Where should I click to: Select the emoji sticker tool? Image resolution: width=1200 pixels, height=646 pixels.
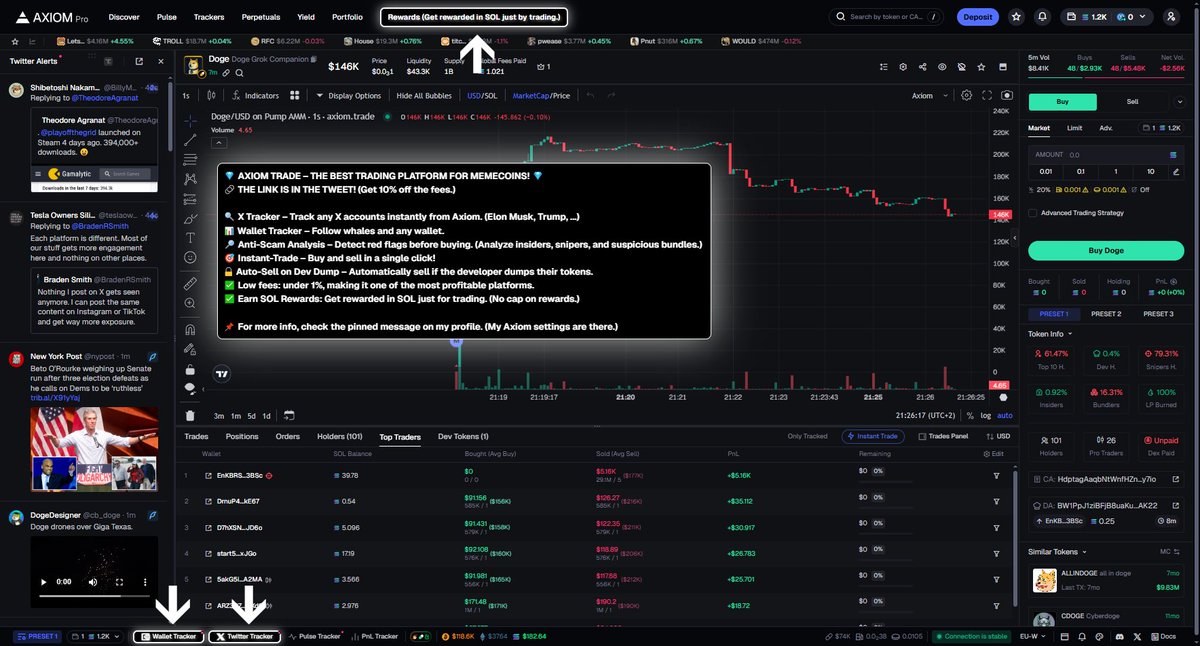(x=190, y=257)
